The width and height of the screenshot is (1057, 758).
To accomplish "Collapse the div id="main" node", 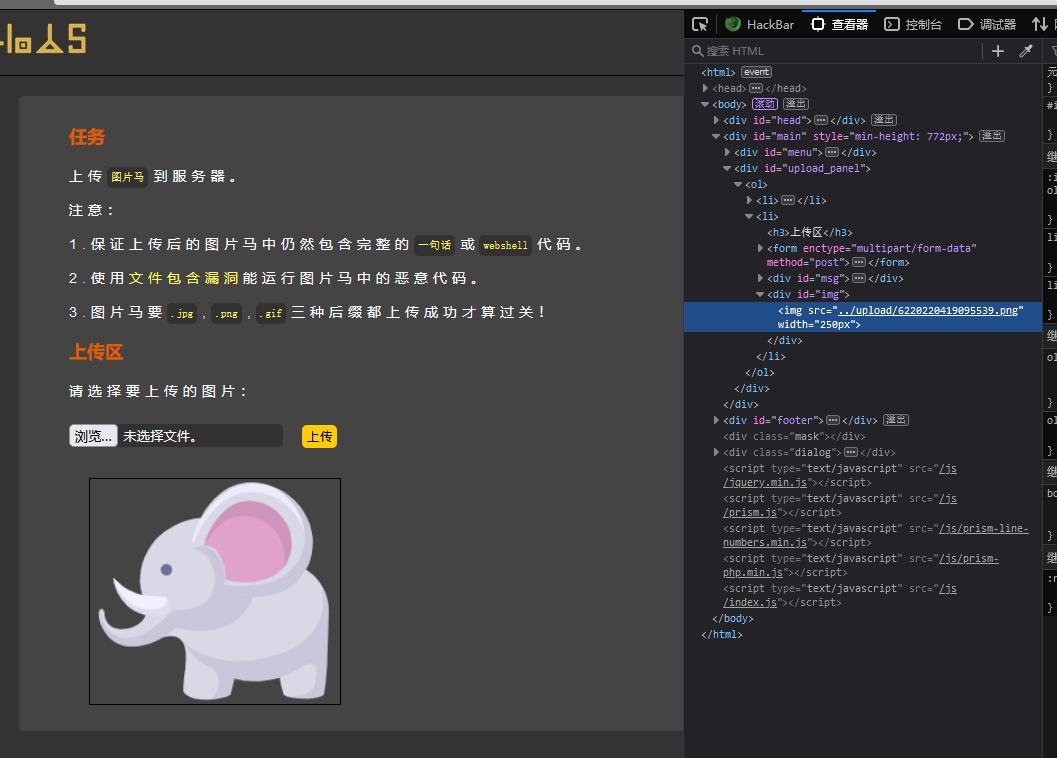I will point(716,136).
